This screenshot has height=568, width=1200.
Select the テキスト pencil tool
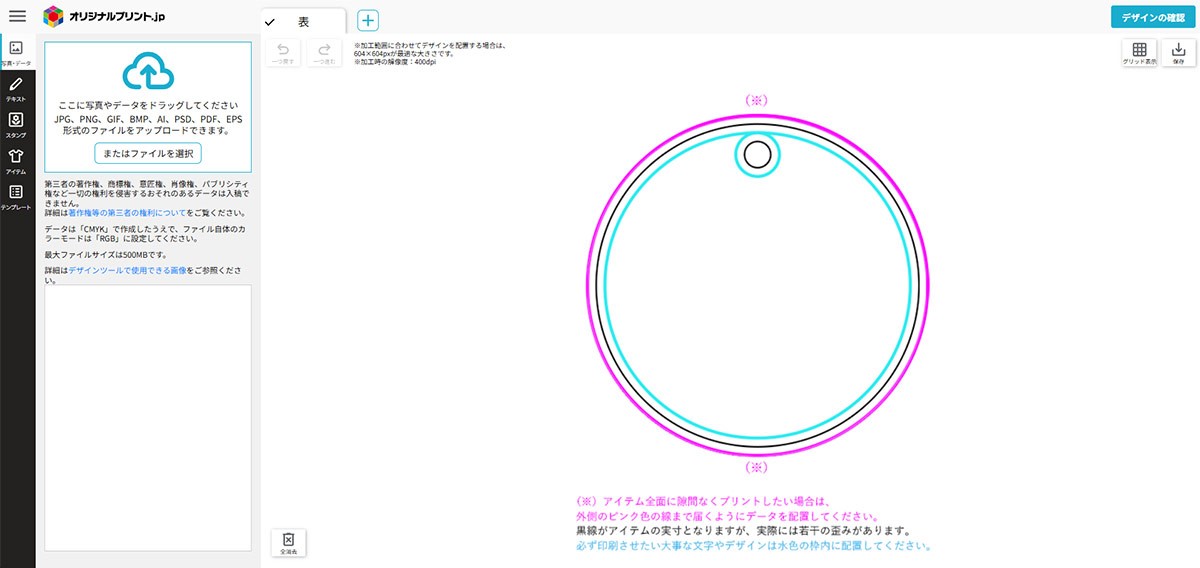pos(17,88)
